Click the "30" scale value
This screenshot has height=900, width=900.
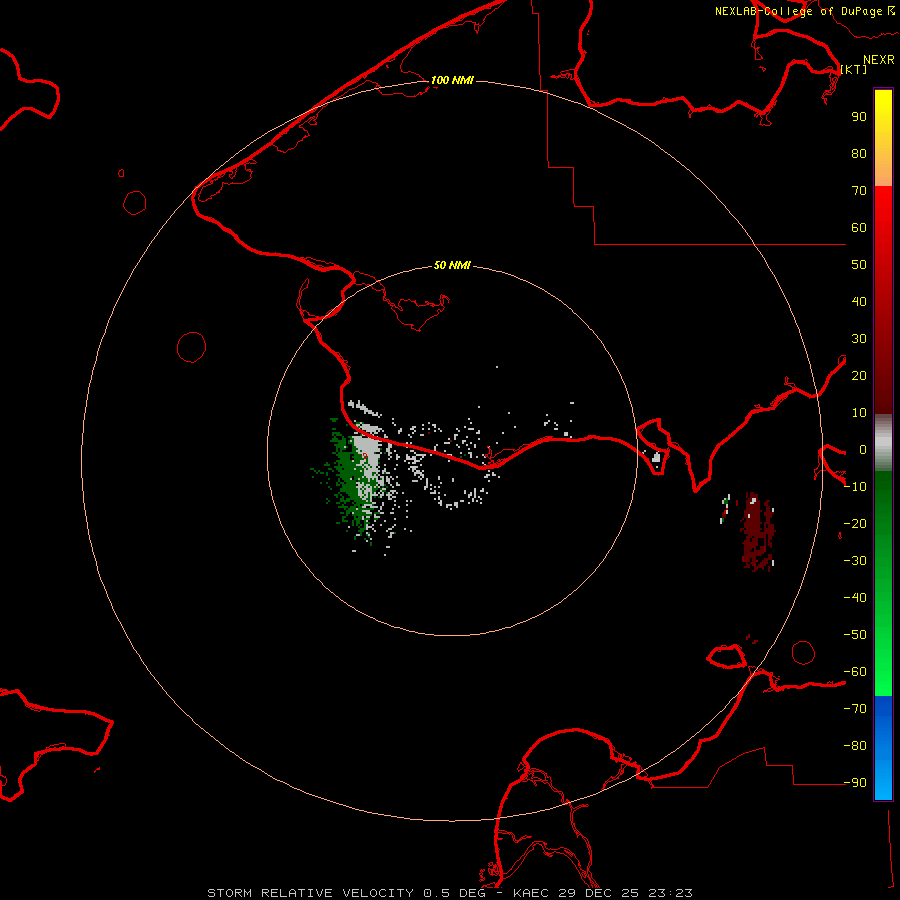[859, 339]
